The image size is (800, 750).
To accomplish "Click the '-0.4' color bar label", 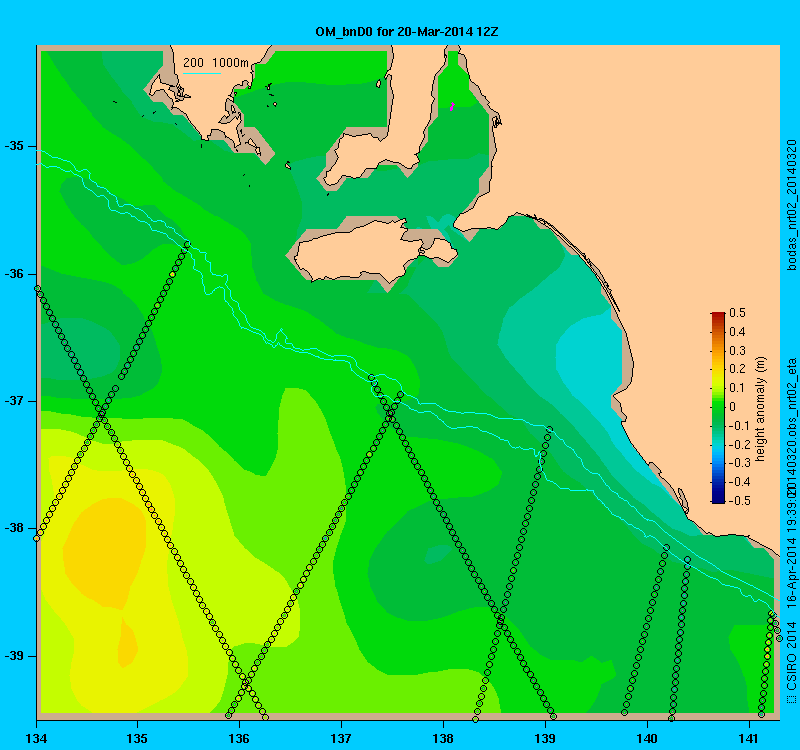I will (x=738, y=482).
